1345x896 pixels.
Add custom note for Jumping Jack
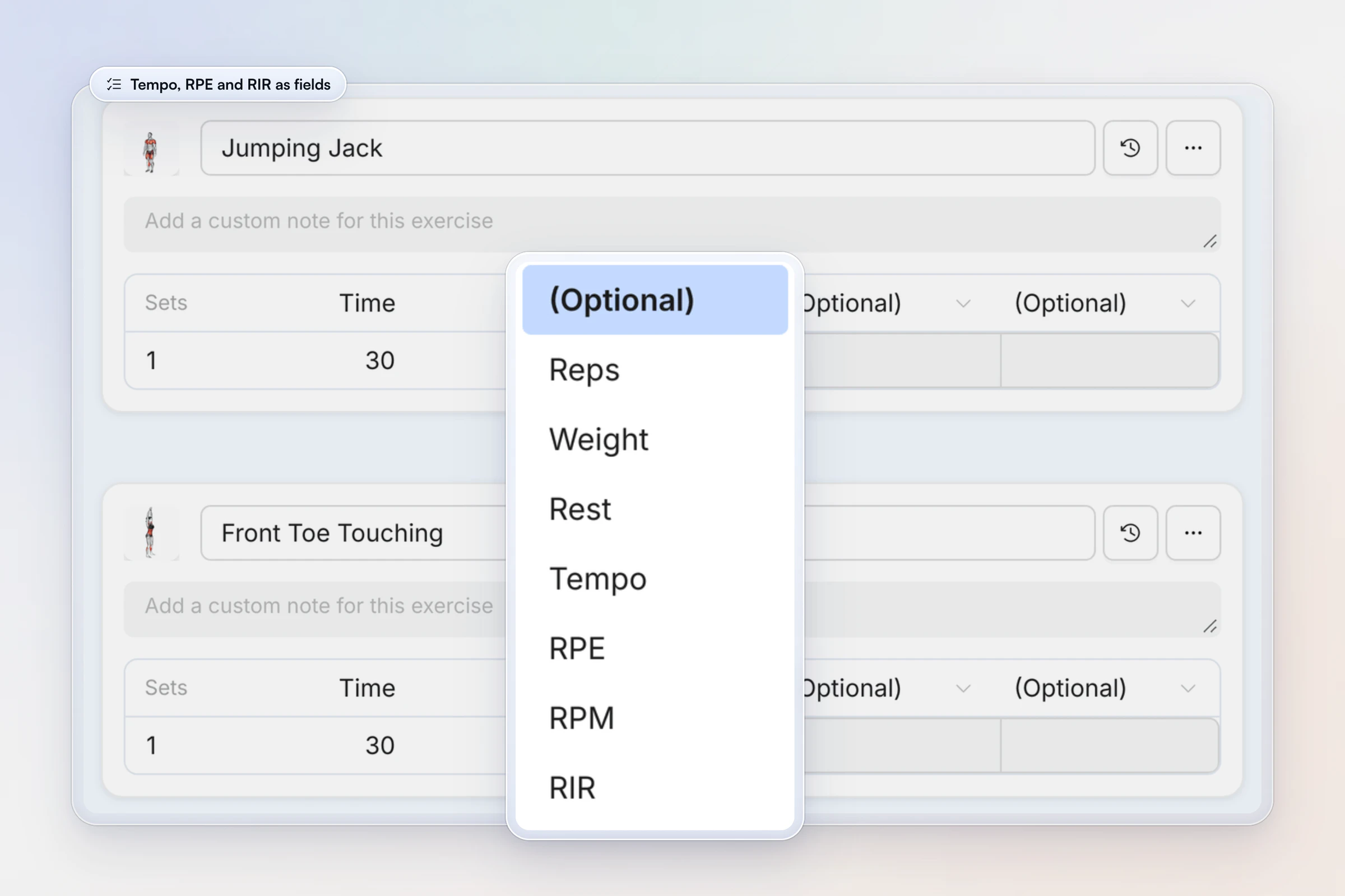(x=672, y=225)
